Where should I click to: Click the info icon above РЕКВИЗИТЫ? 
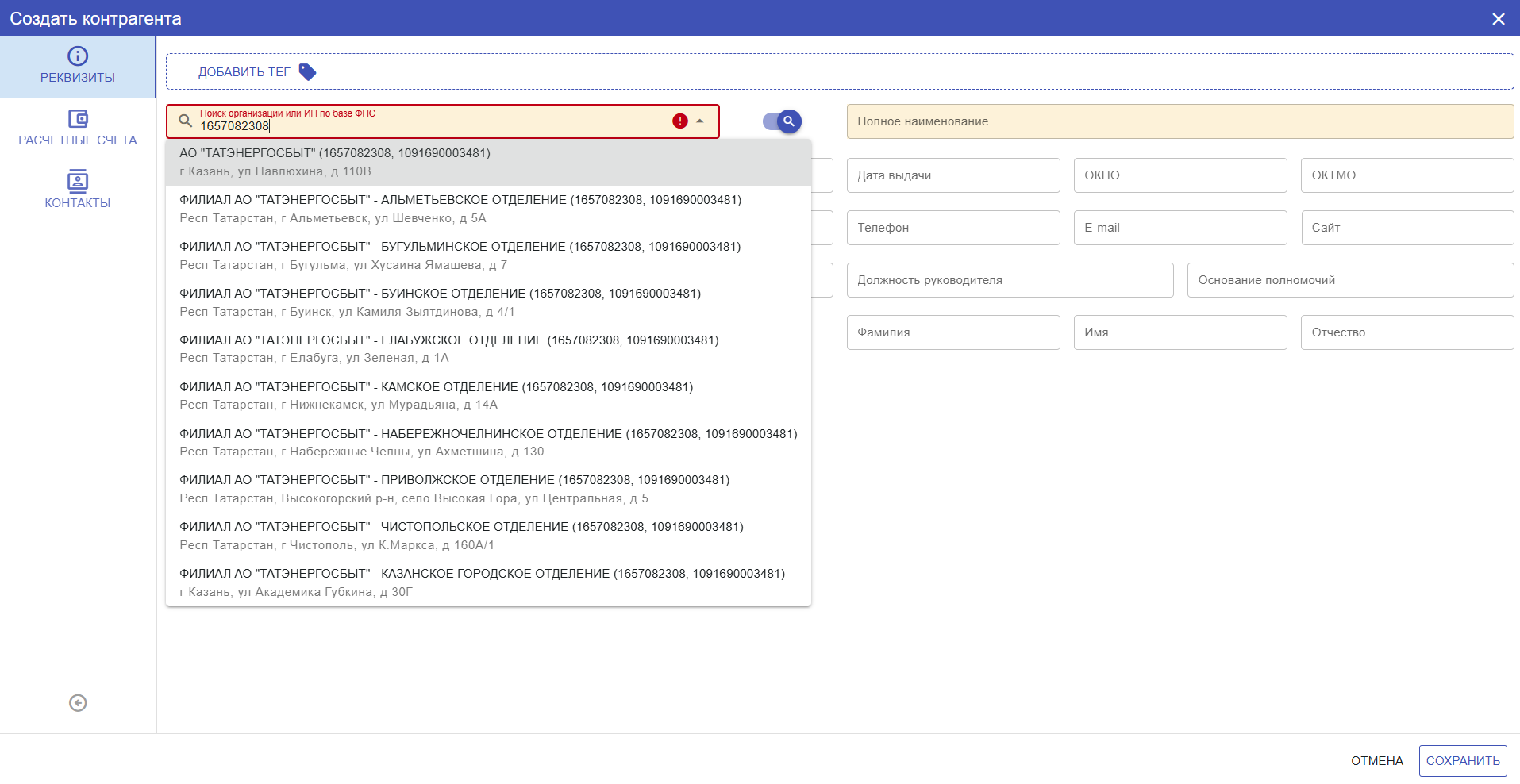(x=78, y=56)
